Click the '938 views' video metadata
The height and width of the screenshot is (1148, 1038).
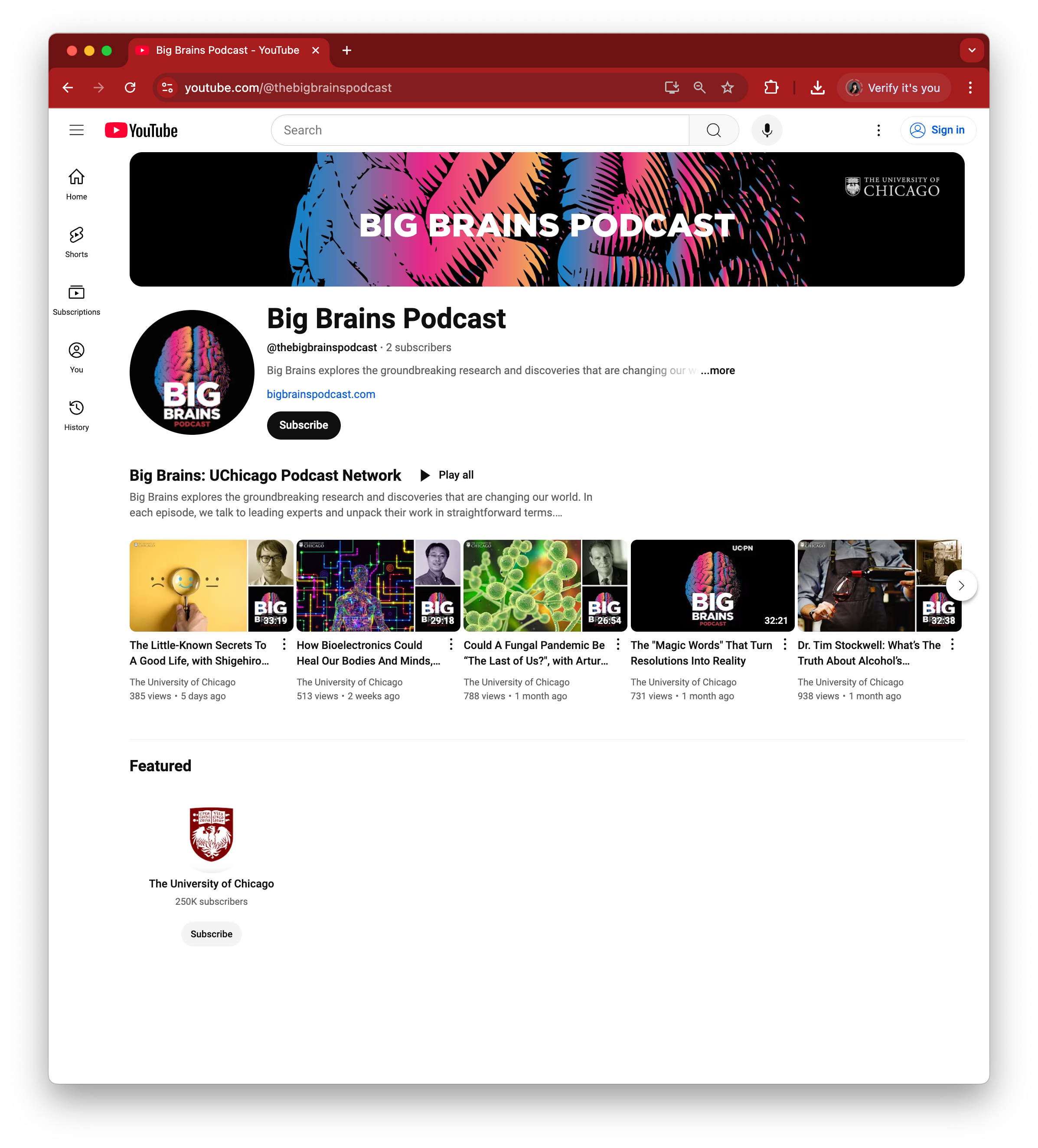[x=818, y=696]
